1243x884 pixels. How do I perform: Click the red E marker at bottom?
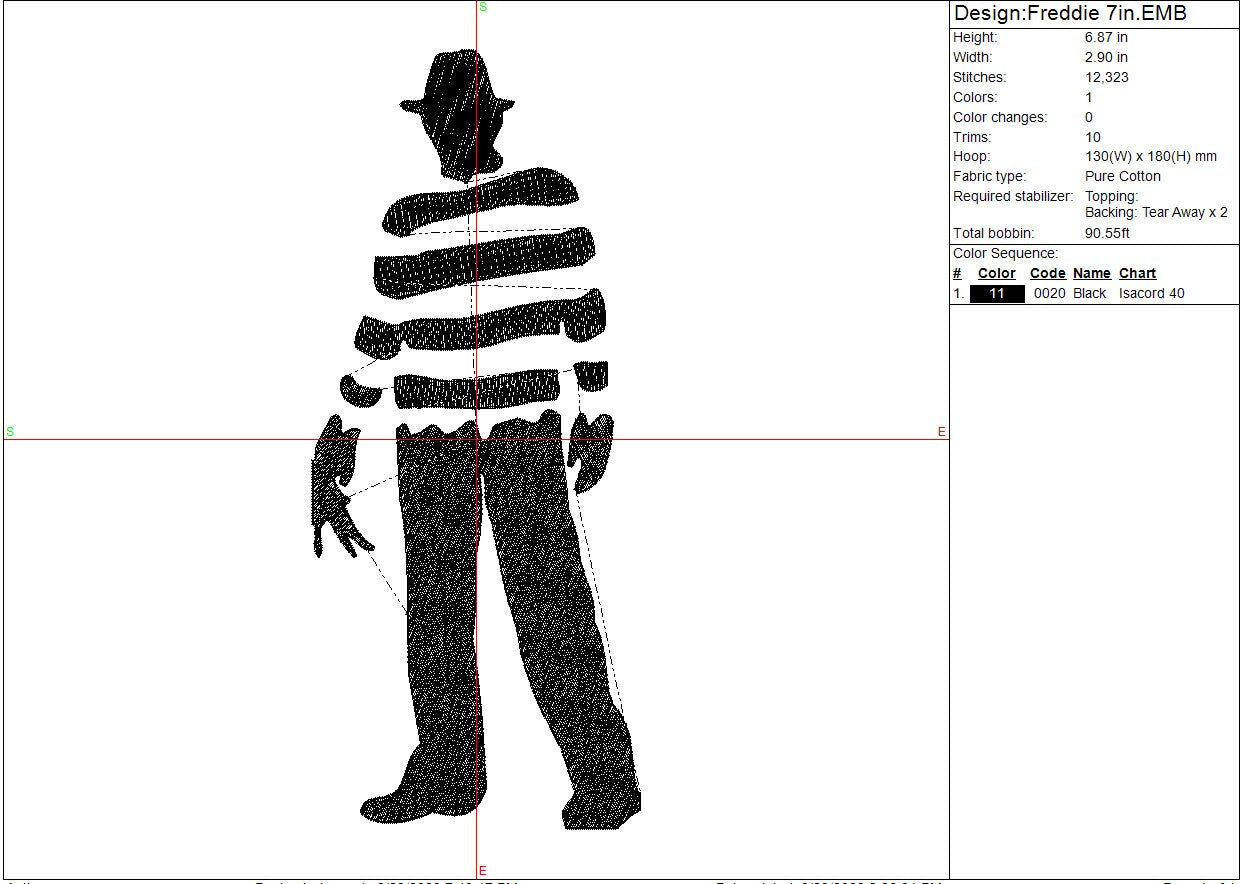click(x=483, y=871)
